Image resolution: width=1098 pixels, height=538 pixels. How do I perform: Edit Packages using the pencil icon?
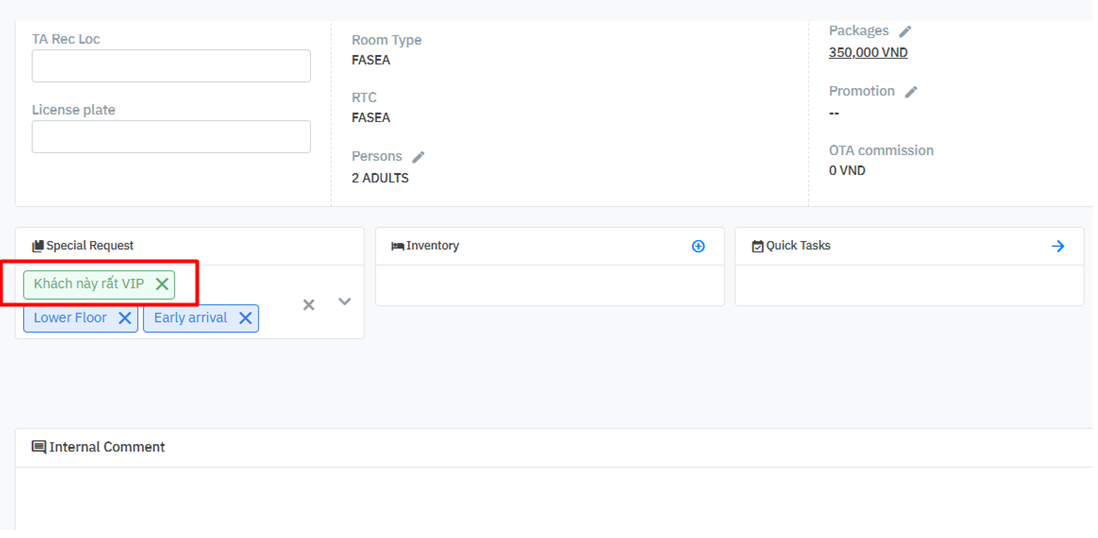[905, 32]
